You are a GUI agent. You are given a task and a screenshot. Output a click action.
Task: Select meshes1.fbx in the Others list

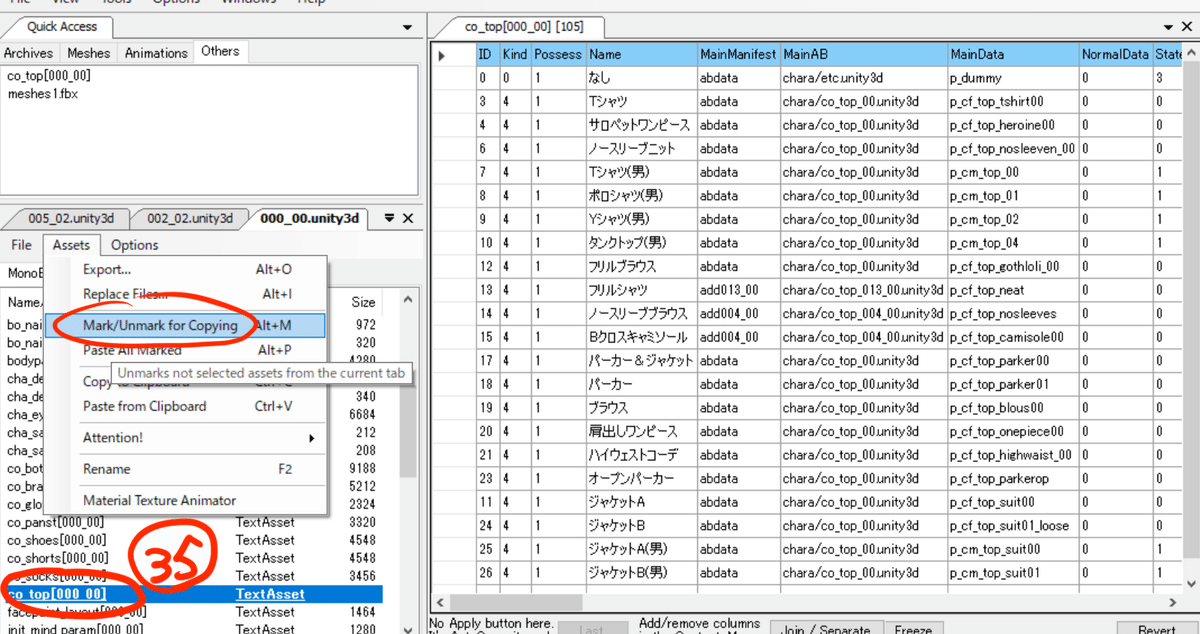click(x=42, y=94)
